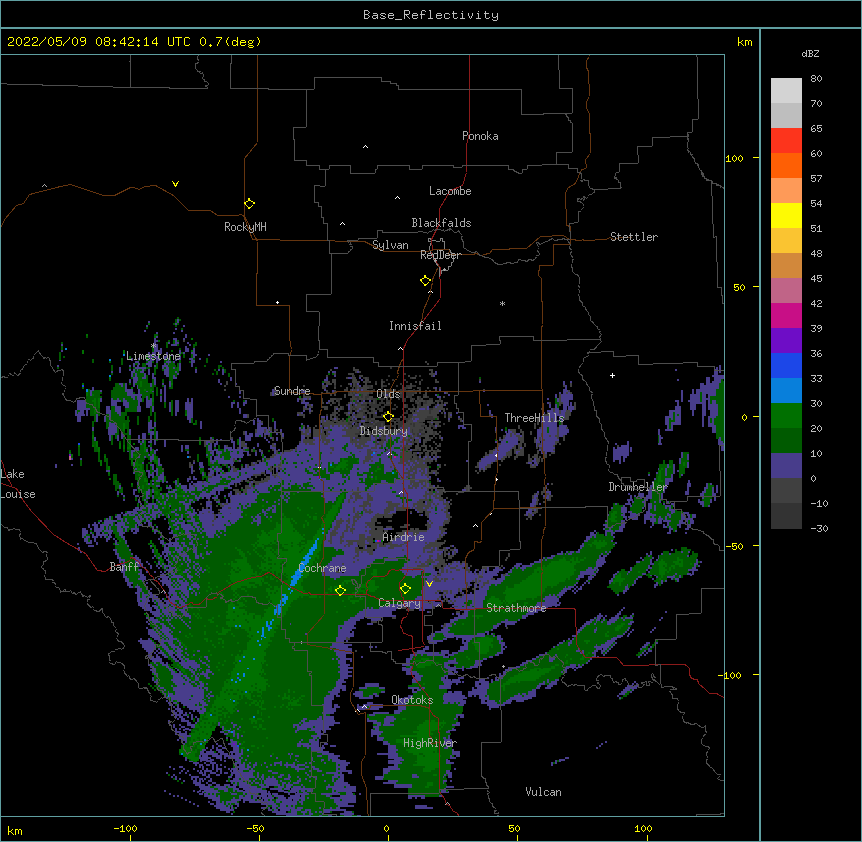The height and width of the screenshot is (842, 862).
Task: Click the yellow V marker northwest of RockyMH
Action: click(x=175, y=184)
